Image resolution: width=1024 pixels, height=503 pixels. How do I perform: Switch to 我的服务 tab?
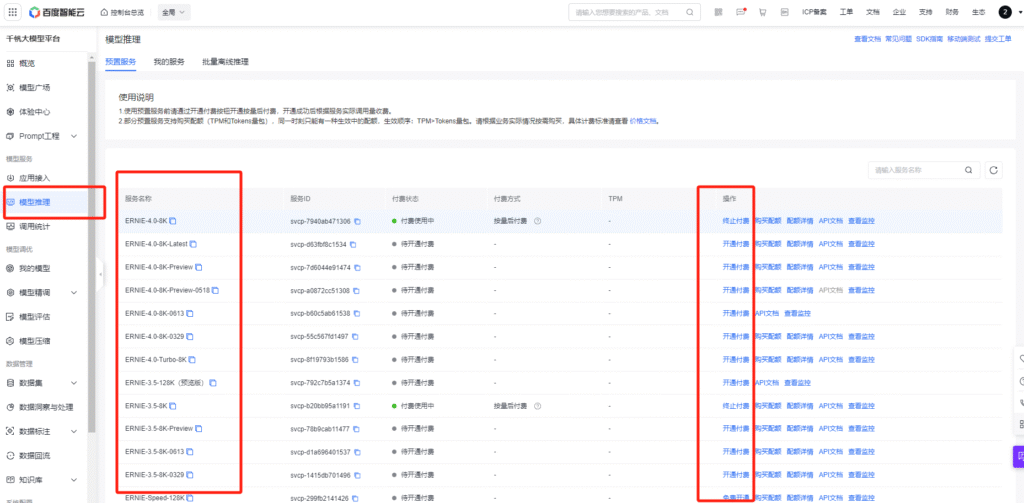point(169,62)
